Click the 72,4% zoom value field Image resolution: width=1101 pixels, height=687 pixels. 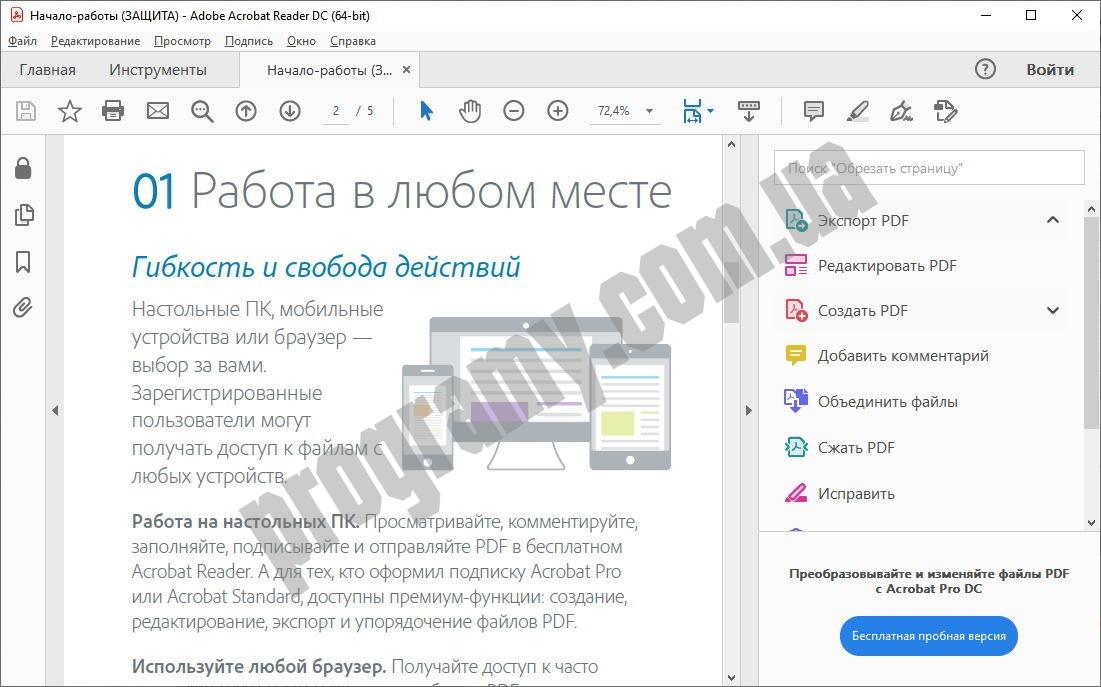(614, 111)
